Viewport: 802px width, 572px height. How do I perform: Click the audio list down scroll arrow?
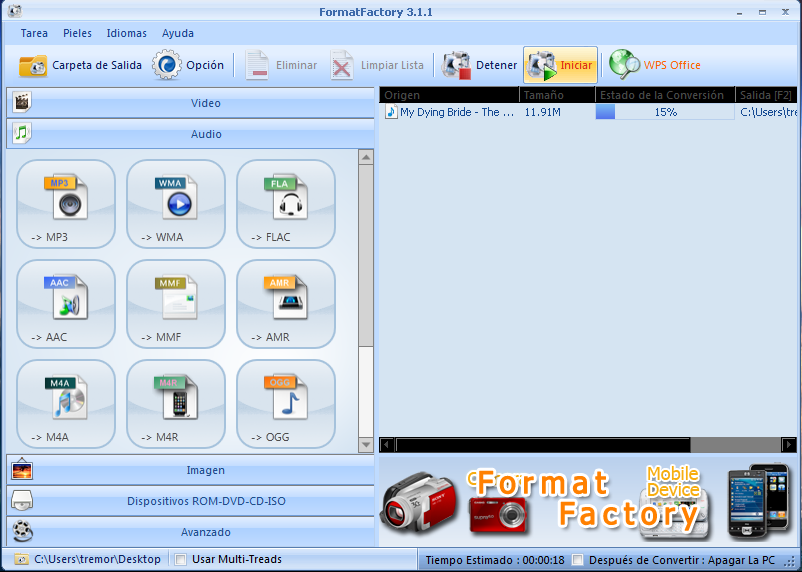pos(366,445)
